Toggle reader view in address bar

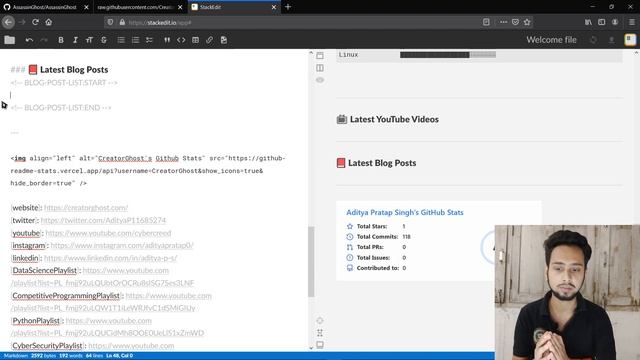(x=486, y=22)
